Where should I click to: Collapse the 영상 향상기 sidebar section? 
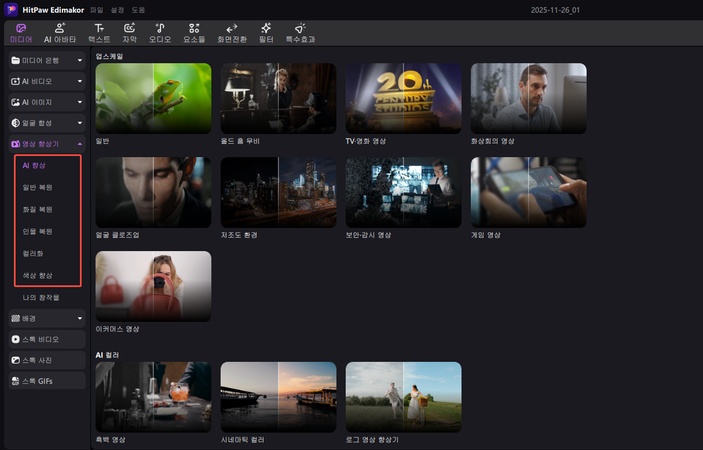pos(46,144)
